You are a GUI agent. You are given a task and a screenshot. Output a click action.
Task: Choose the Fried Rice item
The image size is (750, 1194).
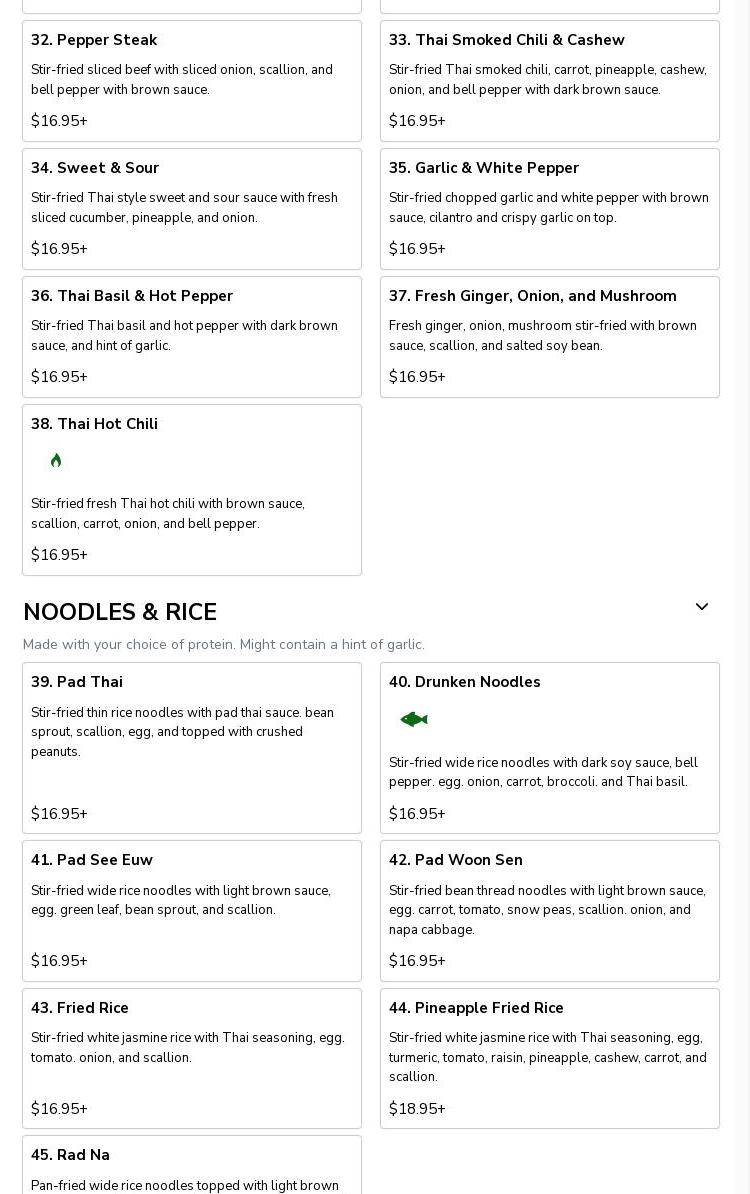(80, 1008)
